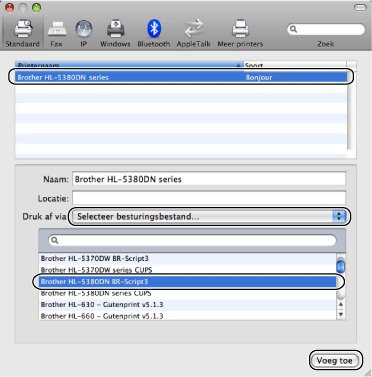This screenshot has height=377, width=372.
Task: Click the Bonjour cell in printer list
Action: (x=259, y=77)
